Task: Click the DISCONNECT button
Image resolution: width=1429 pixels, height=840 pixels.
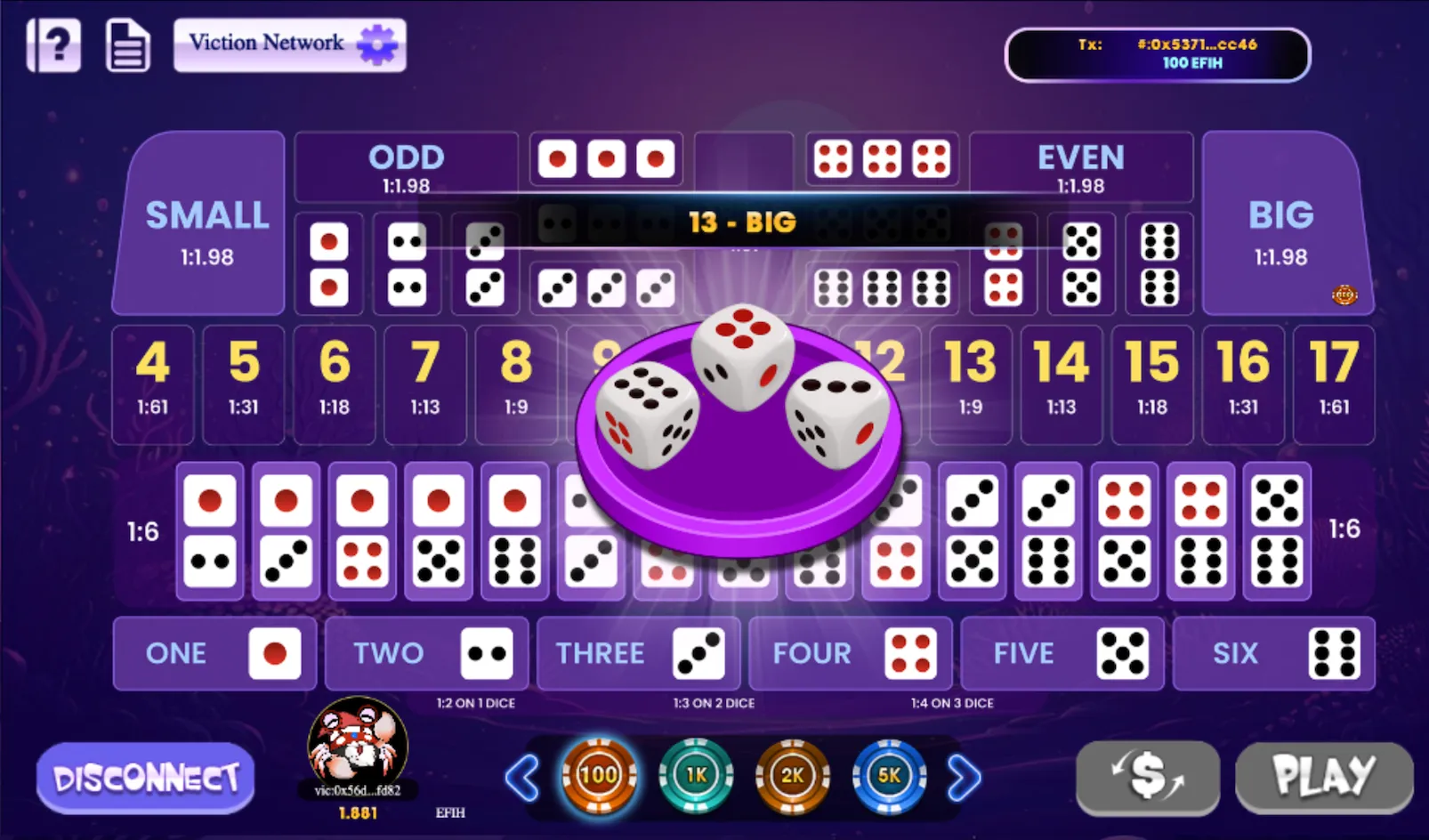Action: click(x=146, y=779)
